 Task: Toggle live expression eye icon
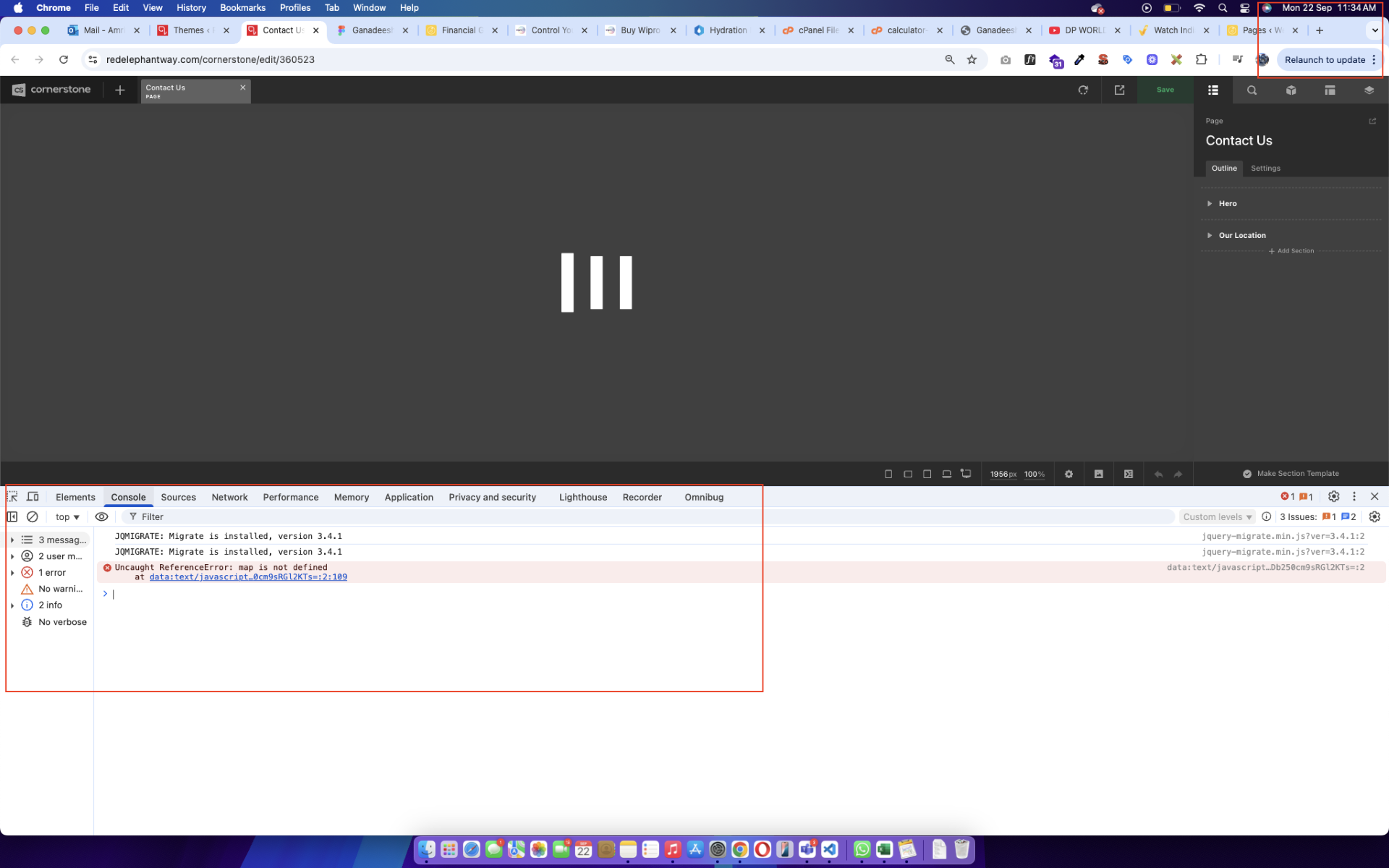102,516
